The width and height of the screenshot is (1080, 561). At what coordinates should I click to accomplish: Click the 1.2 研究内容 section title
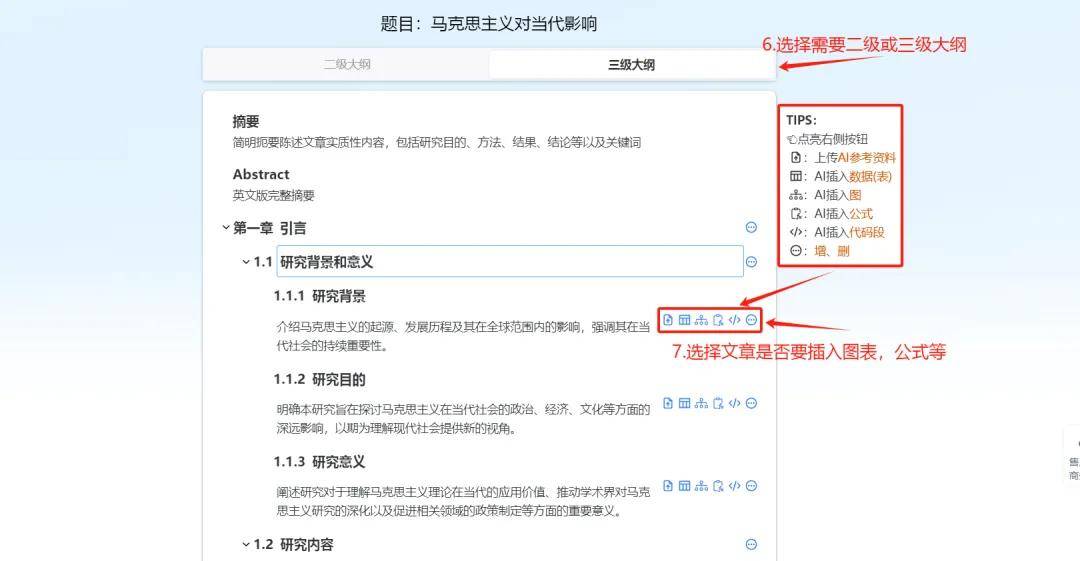click(293, 544)
